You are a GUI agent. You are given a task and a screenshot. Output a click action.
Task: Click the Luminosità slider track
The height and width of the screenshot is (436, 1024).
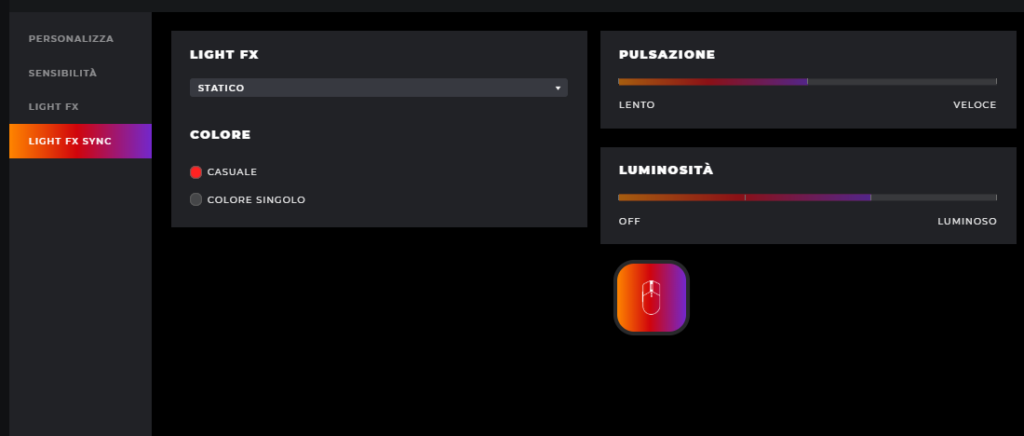click(x=807, y=197)
